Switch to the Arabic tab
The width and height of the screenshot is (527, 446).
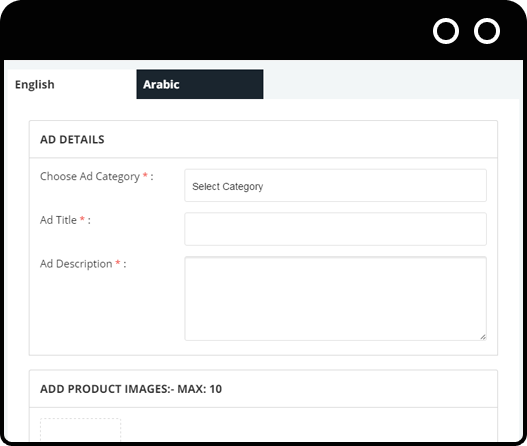(200, 84)
